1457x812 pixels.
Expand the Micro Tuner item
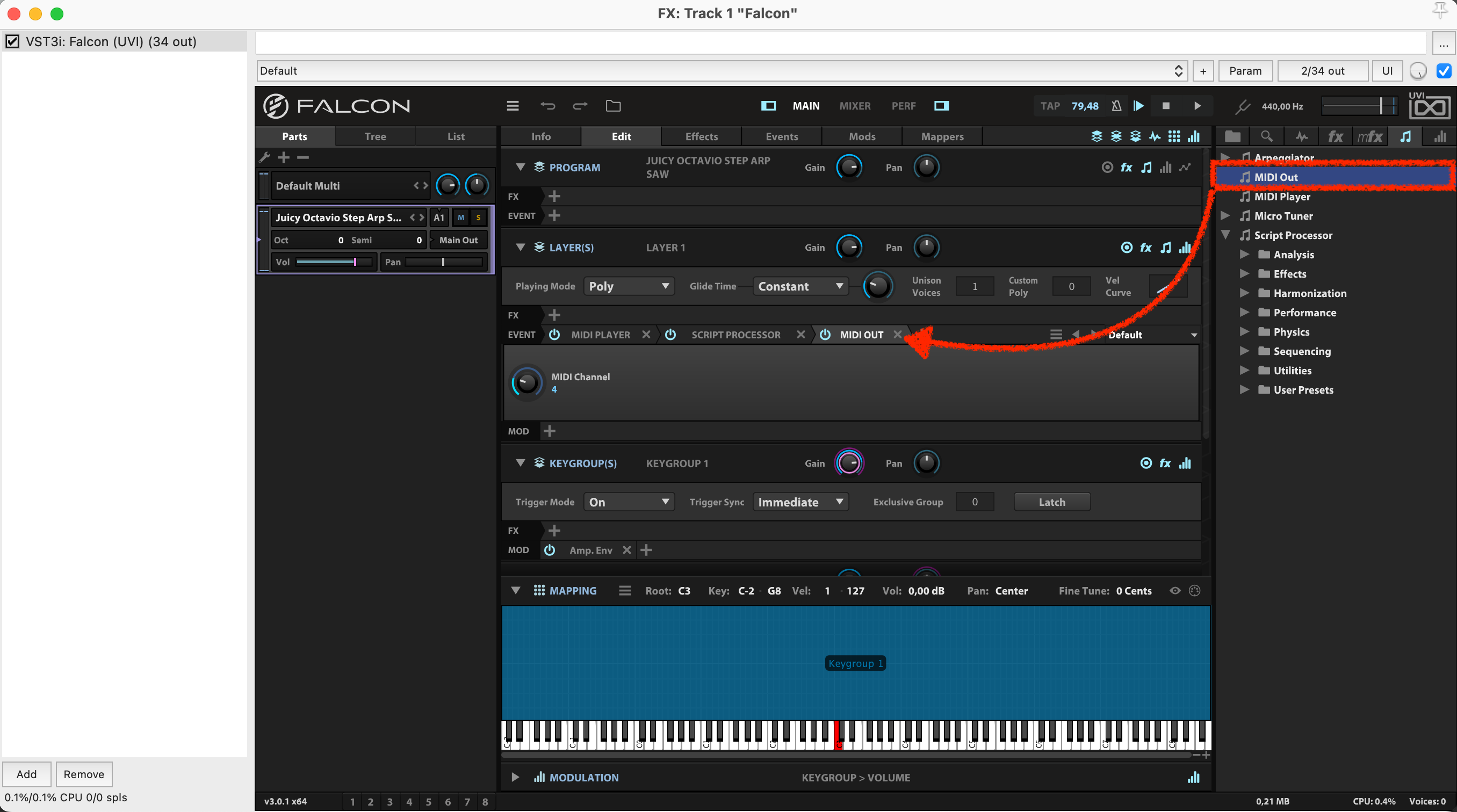pyautogui.click(x=1225, y=215)
